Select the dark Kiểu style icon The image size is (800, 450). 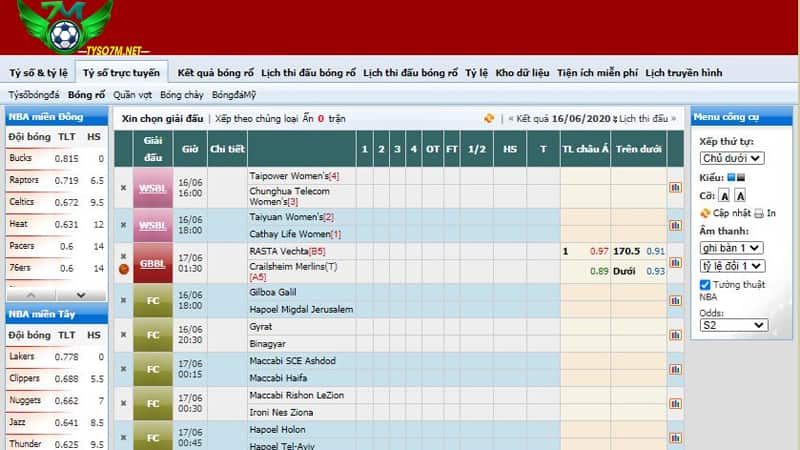click(741, 177)
